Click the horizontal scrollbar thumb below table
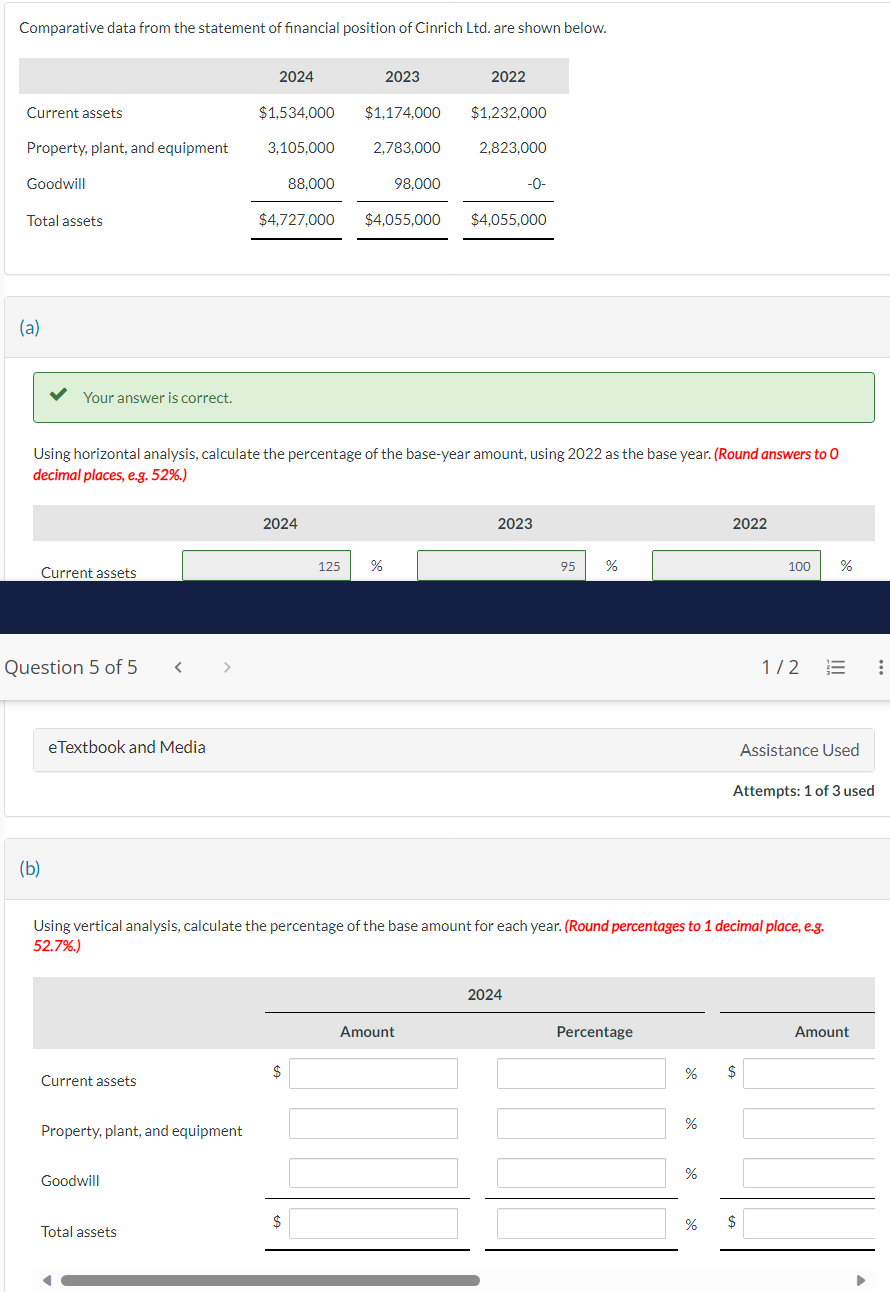Screen dimensions: 890x1292 270,1280
